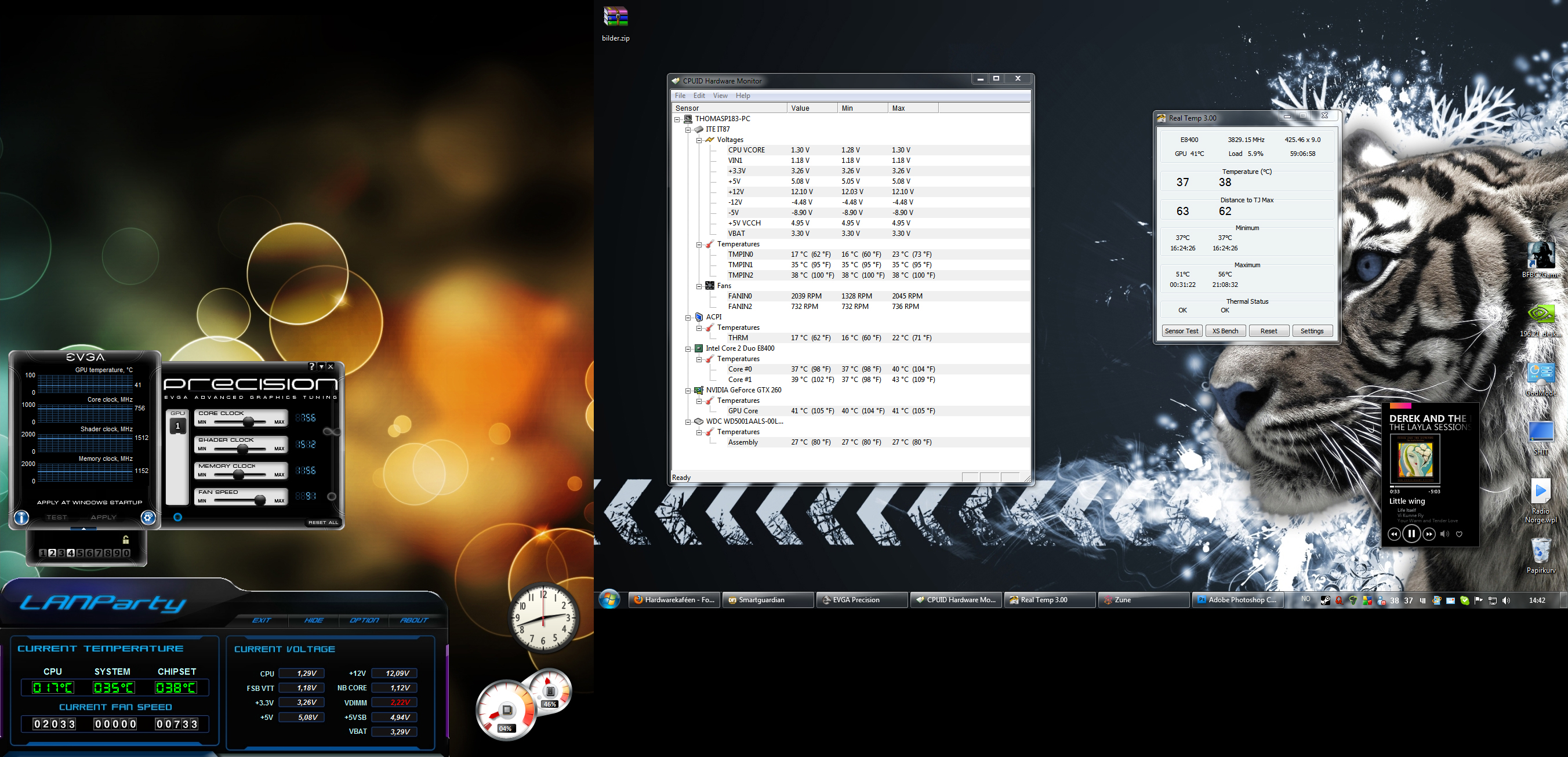This screenshot has height=757, width=1568.
Task: Open the GodMode desktop icon
Action: [x=1541, y=380]
